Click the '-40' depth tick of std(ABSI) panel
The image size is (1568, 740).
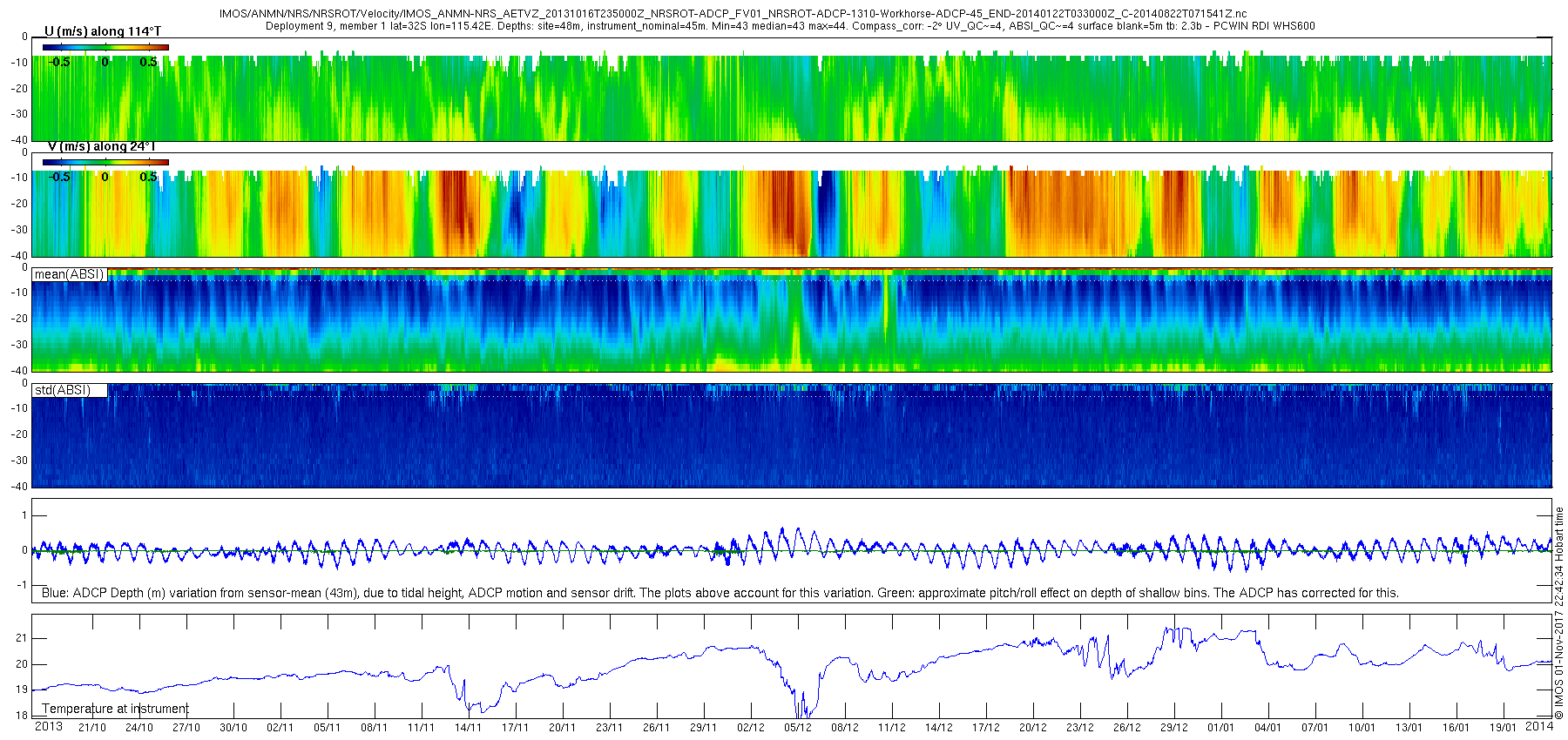(19, 486)
